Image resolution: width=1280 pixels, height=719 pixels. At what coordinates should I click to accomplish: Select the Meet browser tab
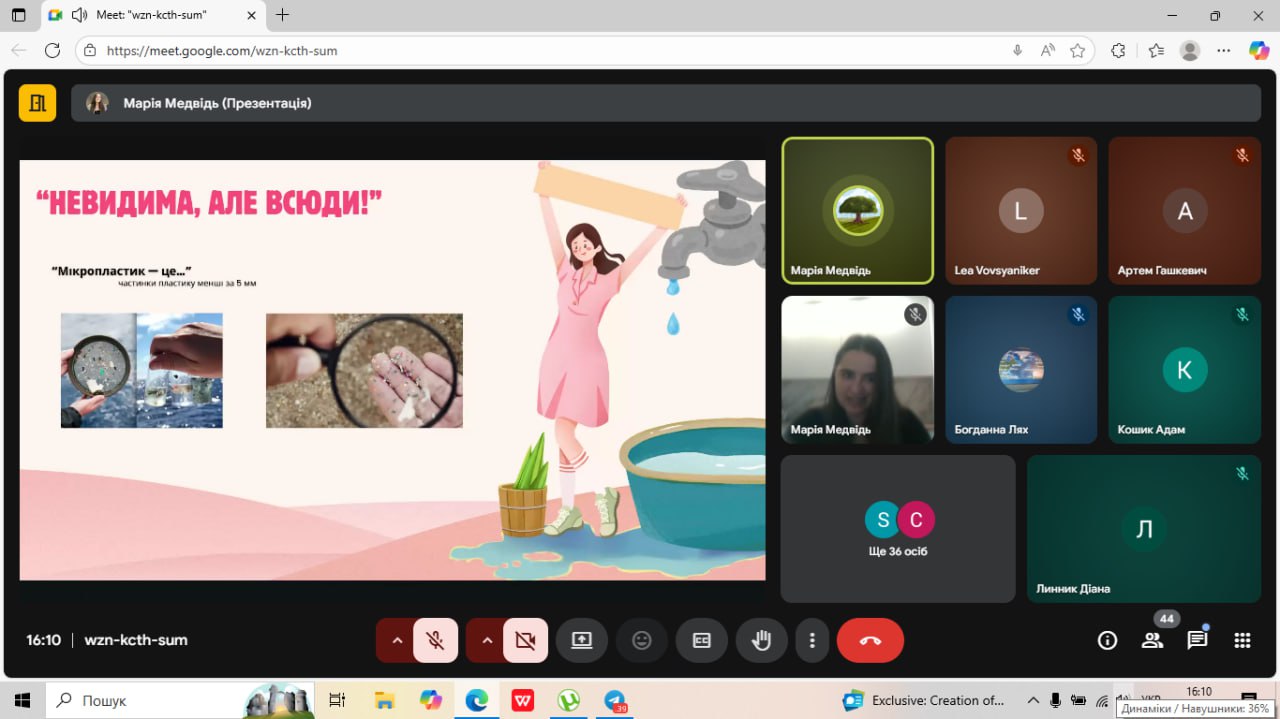click(x=150, y=15)
